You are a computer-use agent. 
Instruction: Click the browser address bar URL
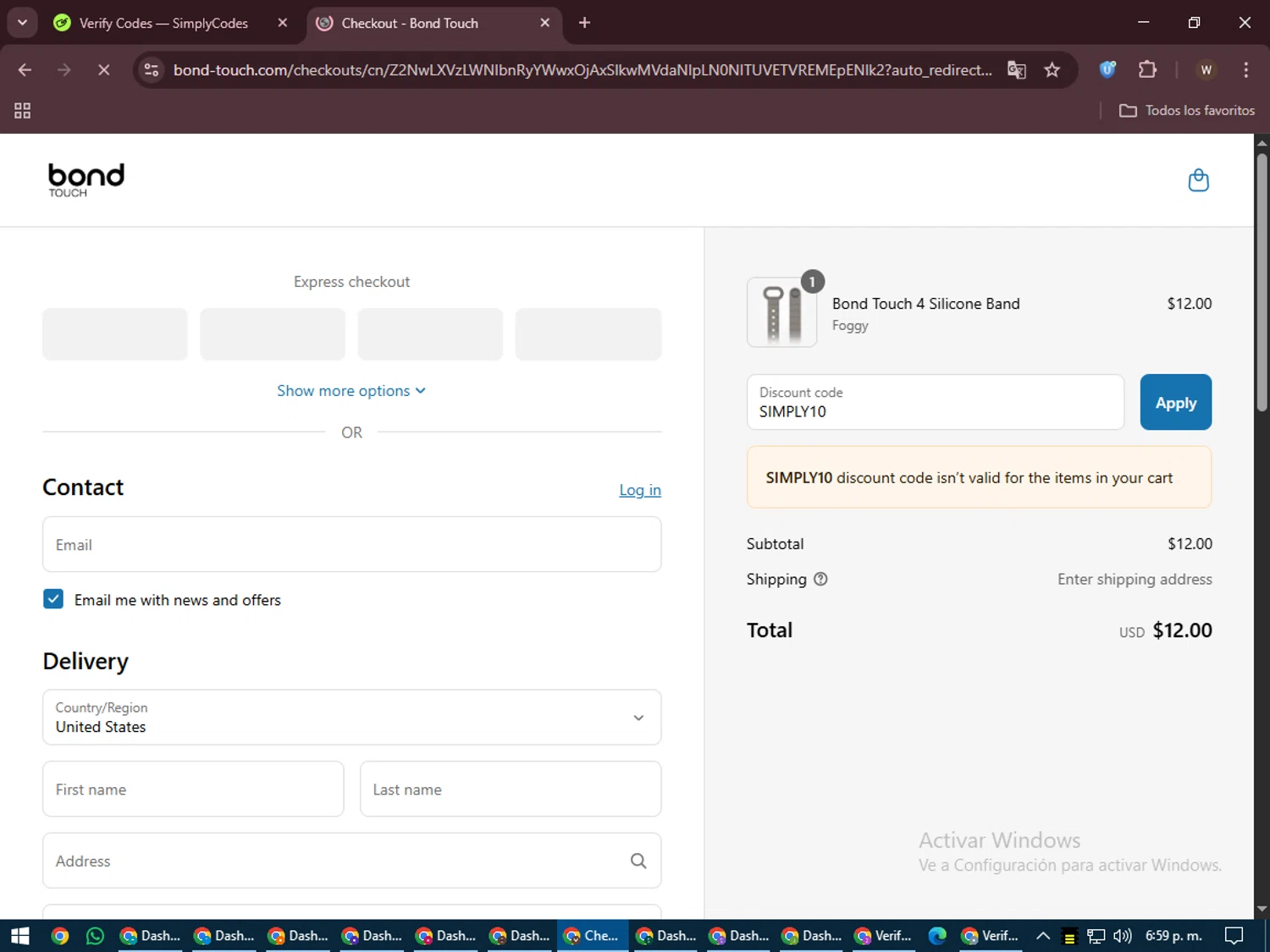(583, 70)
